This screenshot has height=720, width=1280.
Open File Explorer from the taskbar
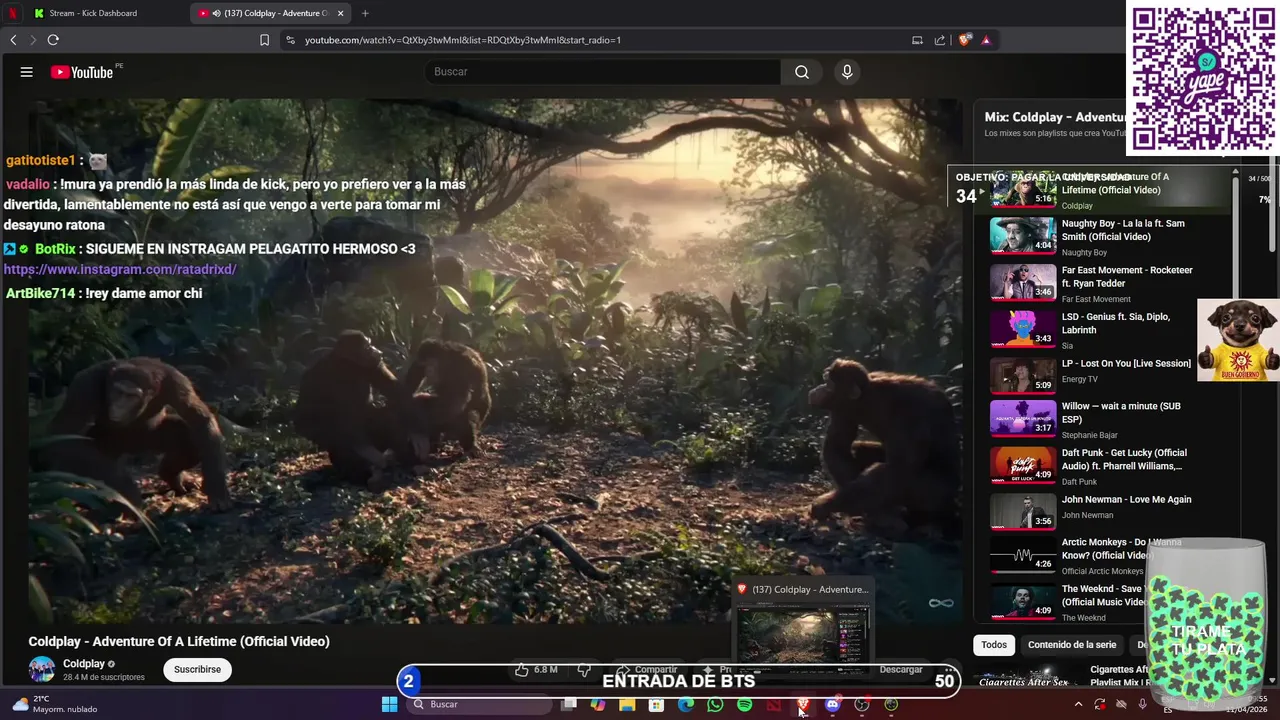(x=627, y=704)
